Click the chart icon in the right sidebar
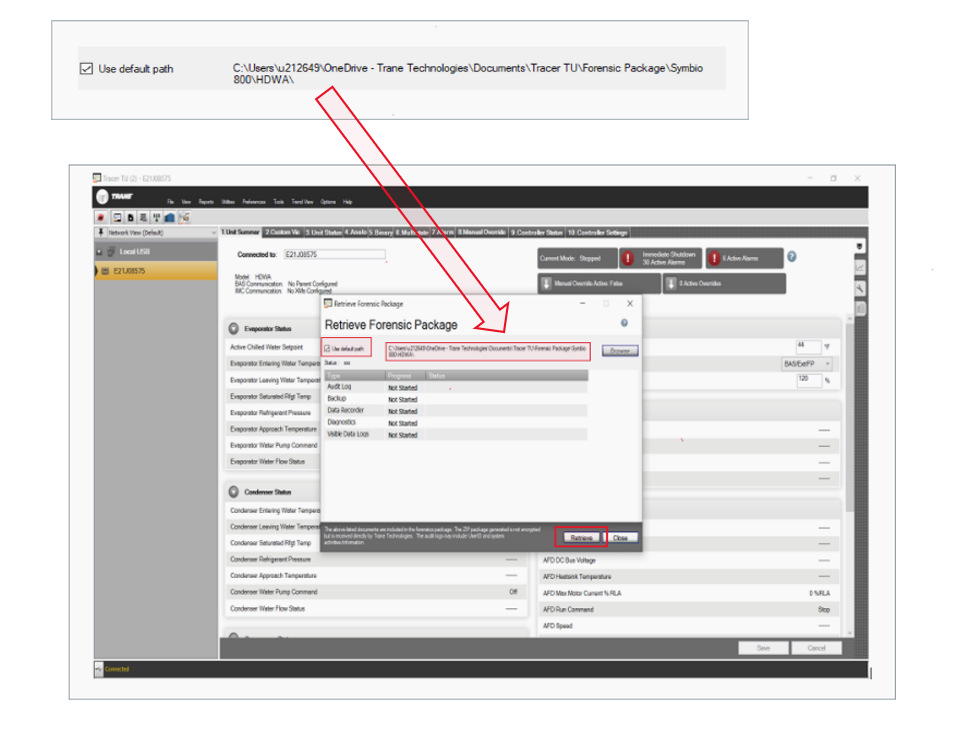 860,268
